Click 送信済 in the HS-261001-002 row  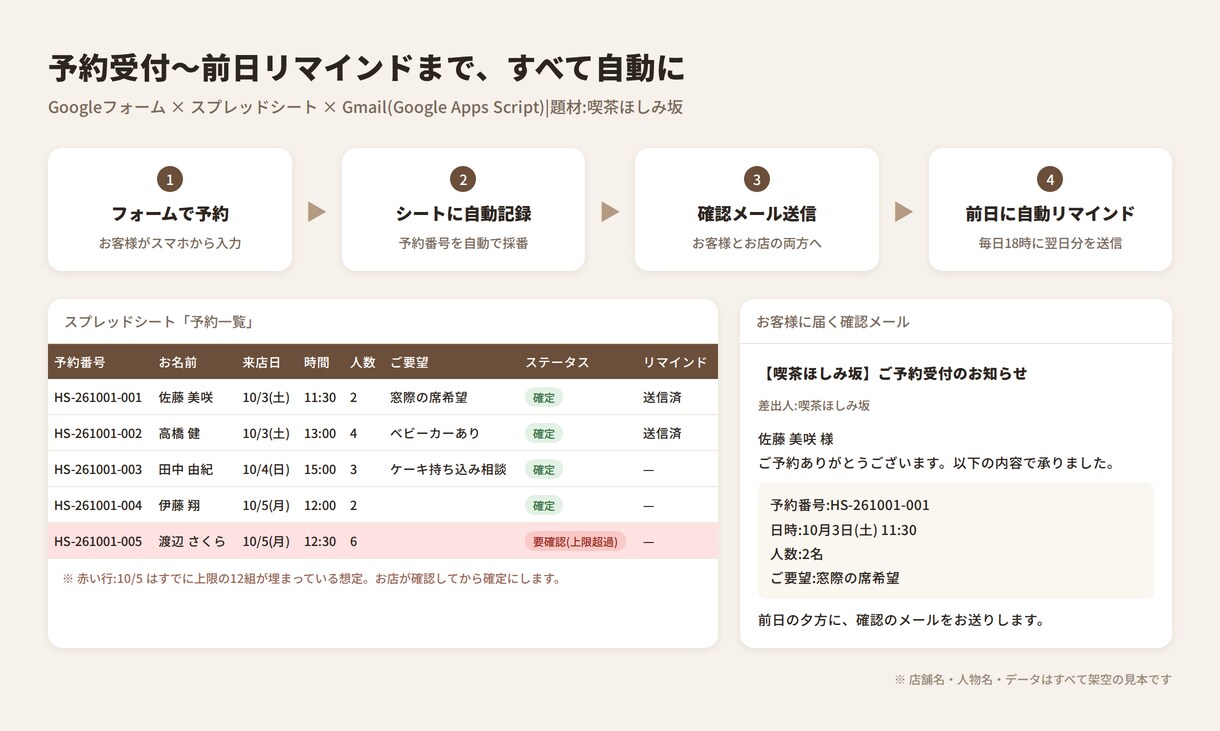662,433
